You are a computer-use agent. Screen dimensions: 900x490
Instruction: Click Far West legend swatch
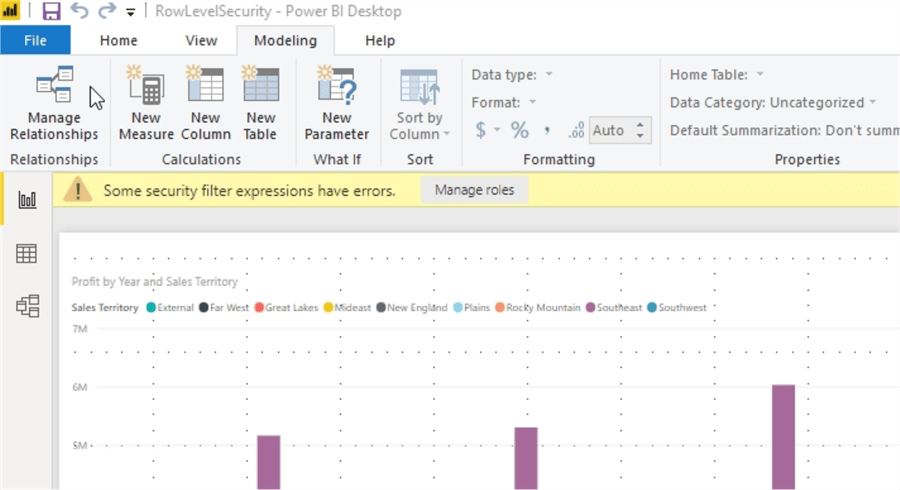[204, 308]
